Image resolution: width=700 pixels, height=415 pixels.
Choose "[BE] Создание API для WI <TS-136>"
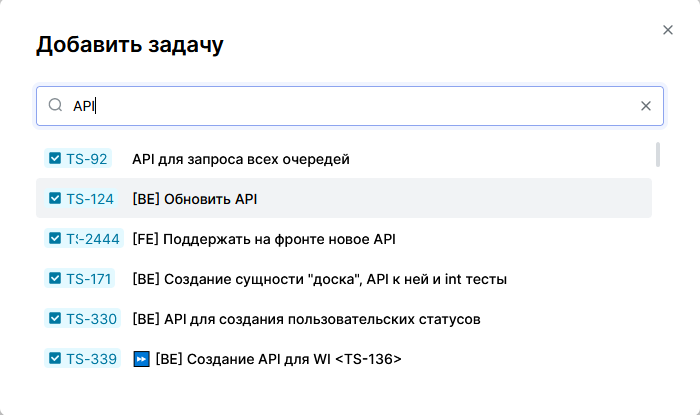pyautogui.click(x=278, y=359)
